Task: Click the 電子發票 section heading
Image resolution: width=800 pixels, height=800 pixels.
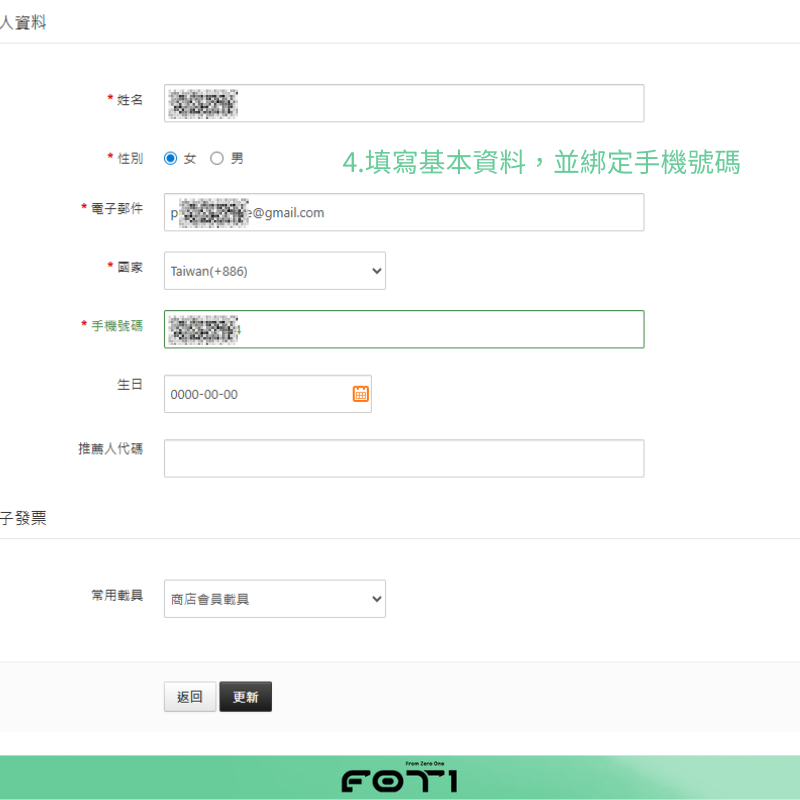Action: click(24, 517)
